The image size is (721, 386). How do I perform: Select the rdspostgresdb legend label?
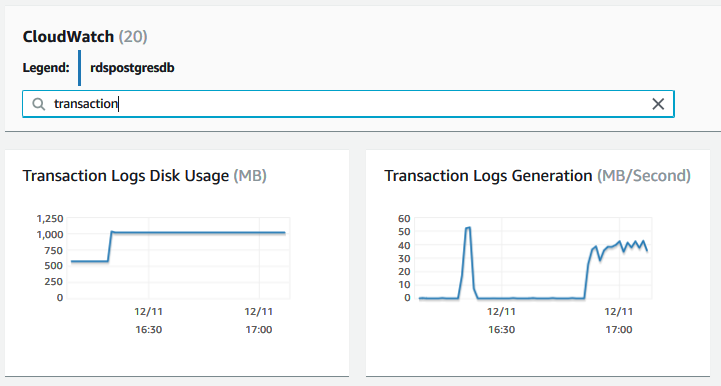click(x=132, y=68)
